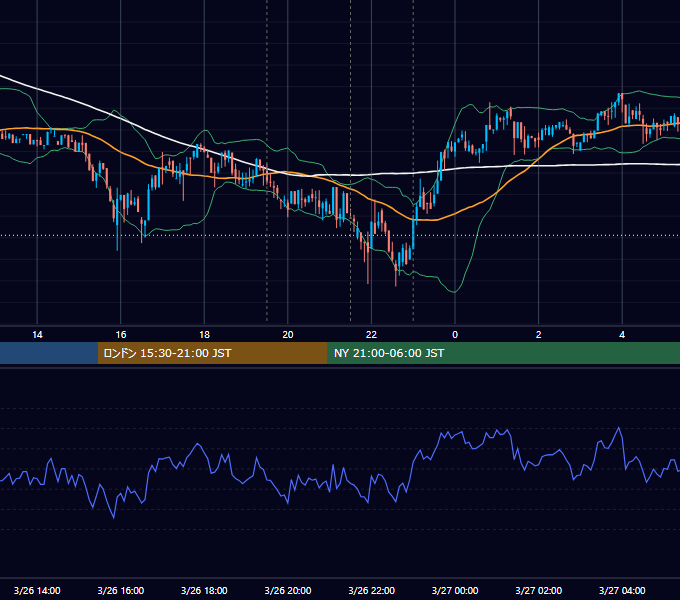The width and height of the screenshot is (680, 600).
Task: Click the 3/26 14:00 time label
Action: point(37,590)
